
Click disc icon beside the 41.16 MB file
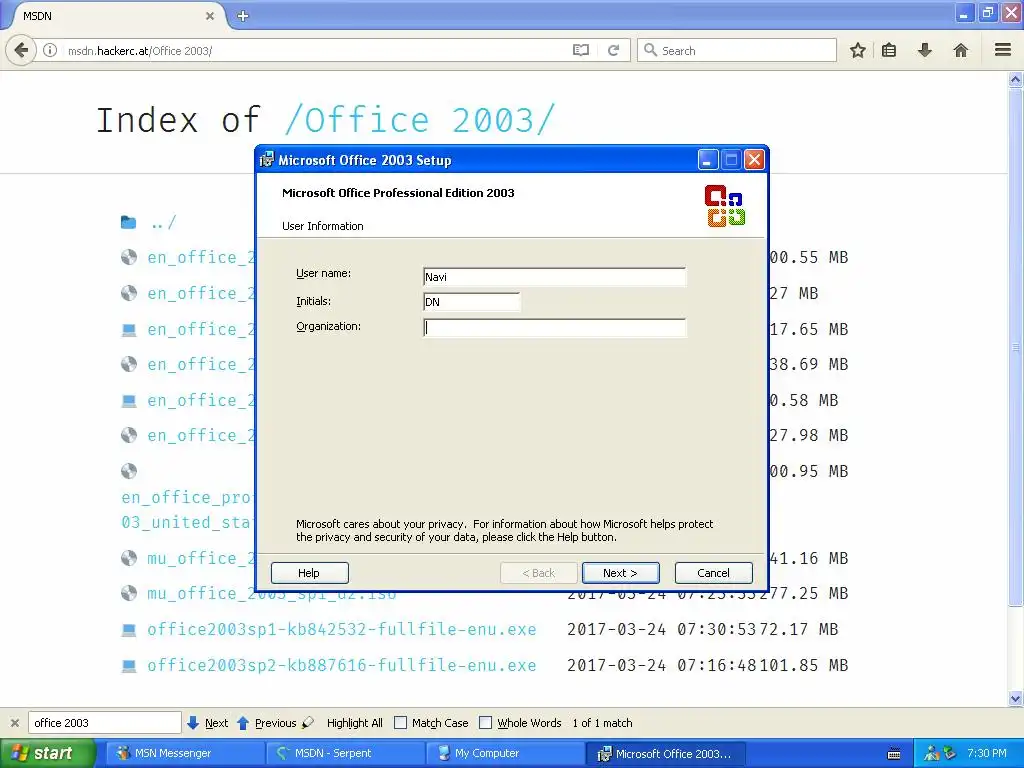point(129,558)
